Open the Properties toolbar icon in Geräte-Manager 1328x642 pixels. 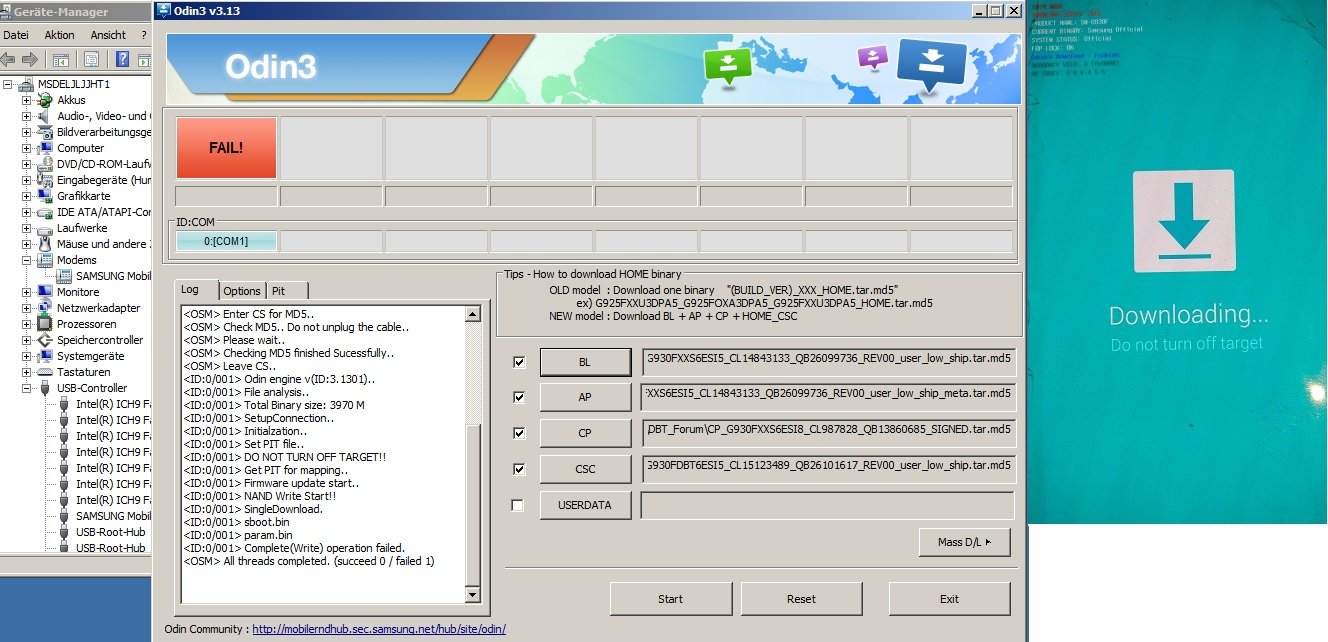click(x=91, y=59)
